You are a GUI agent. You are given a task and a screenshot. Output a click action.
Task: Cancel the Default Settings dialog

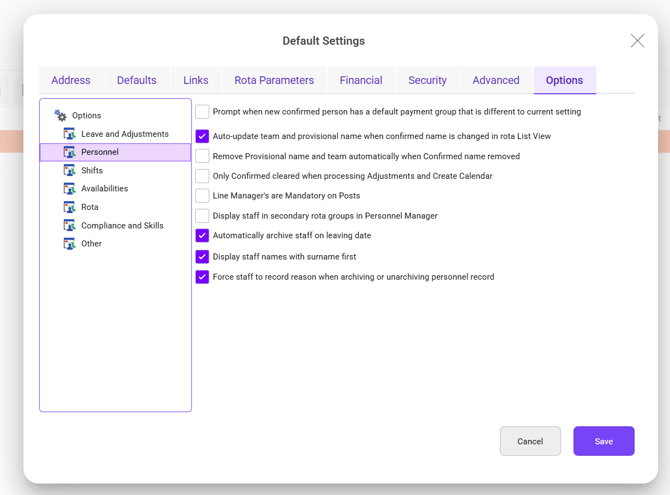(530, 441)
